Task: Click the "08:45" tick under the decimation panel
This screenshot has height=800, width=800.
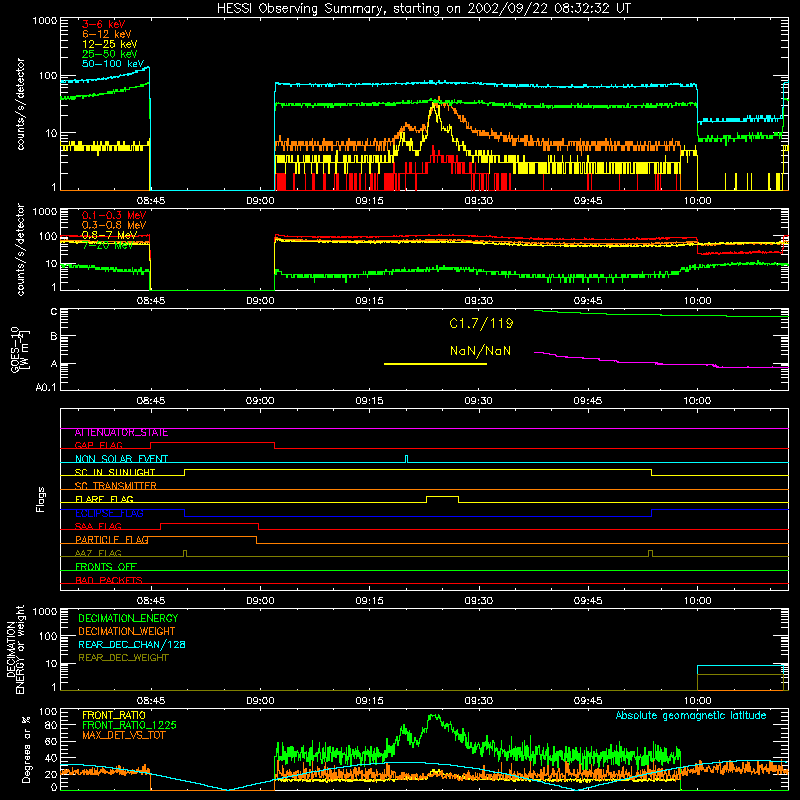Action: point(151,701)
